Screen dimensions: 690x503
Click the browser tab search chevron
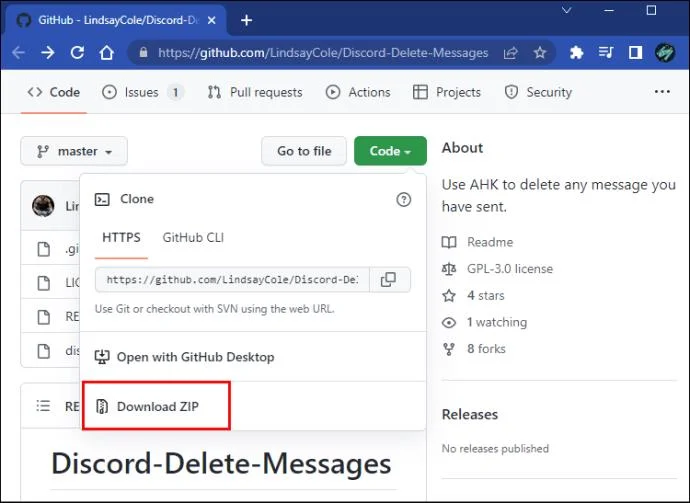pos(567,10)
